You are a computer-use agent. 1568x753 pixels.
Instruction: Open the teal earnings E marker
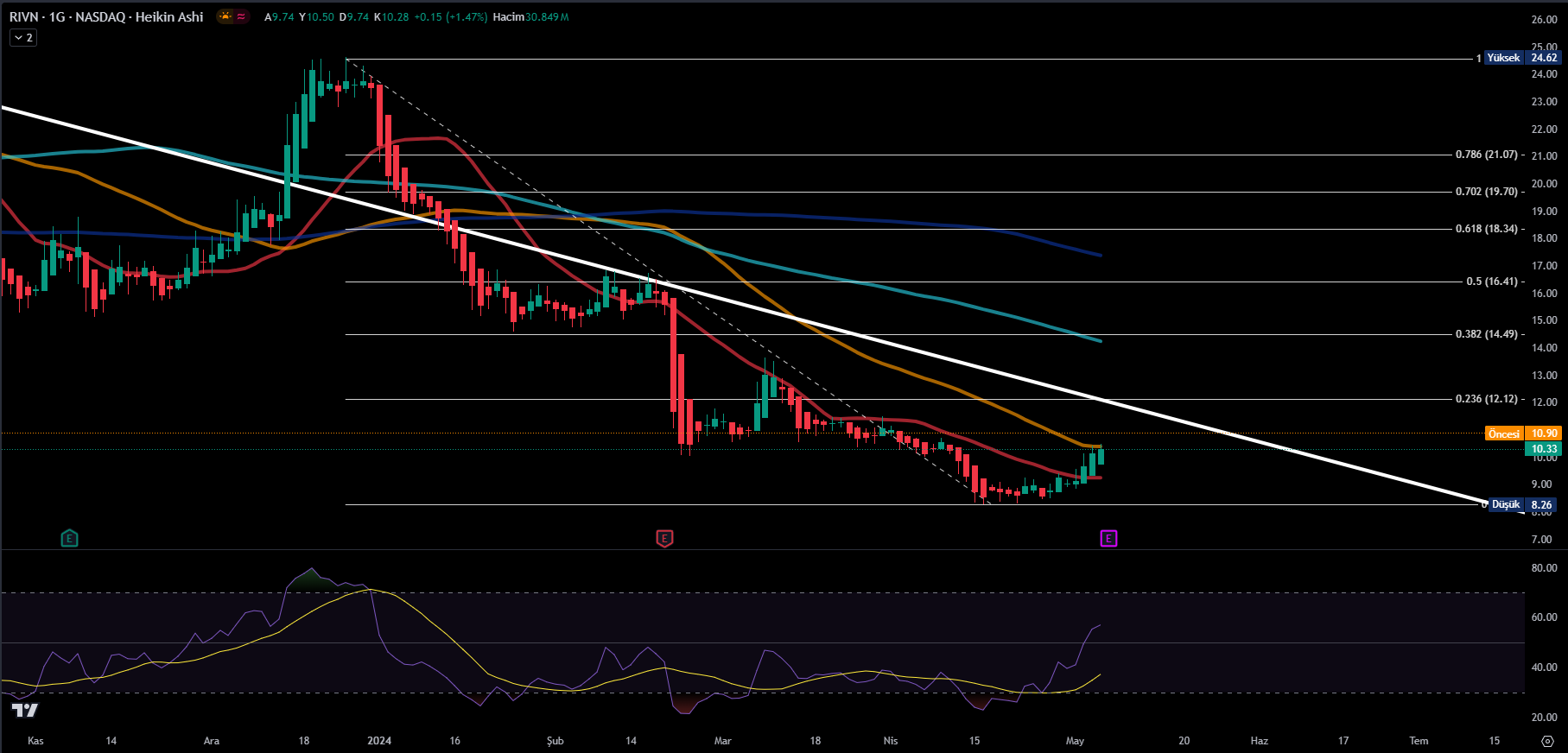(x=70, y=539)
